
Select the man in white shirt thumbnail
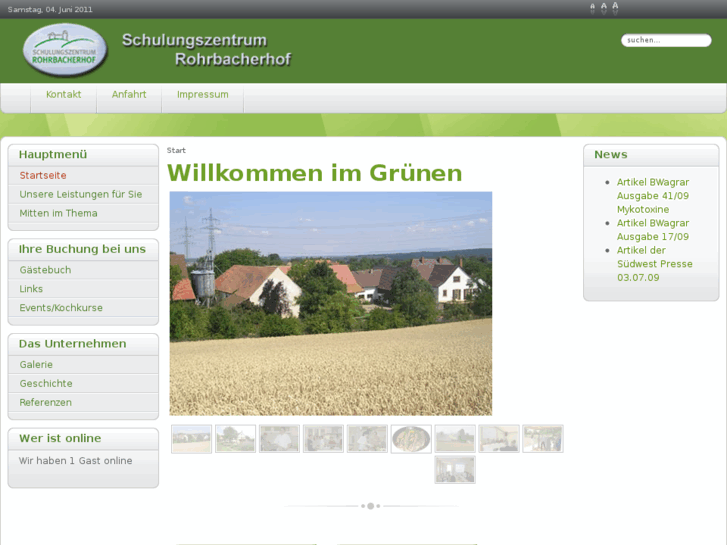point(280,439)
